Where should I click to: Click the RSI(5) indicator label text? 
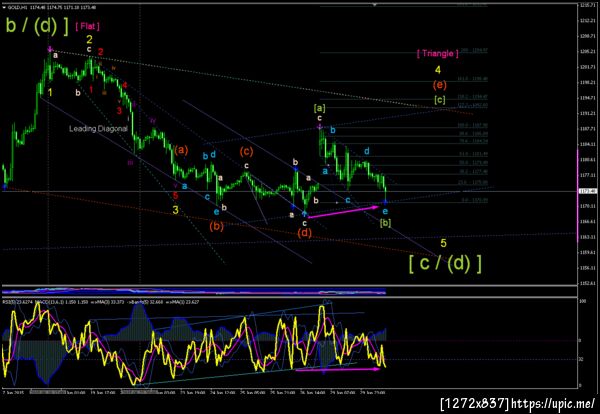pyautogui.click(x=18, y=302)
